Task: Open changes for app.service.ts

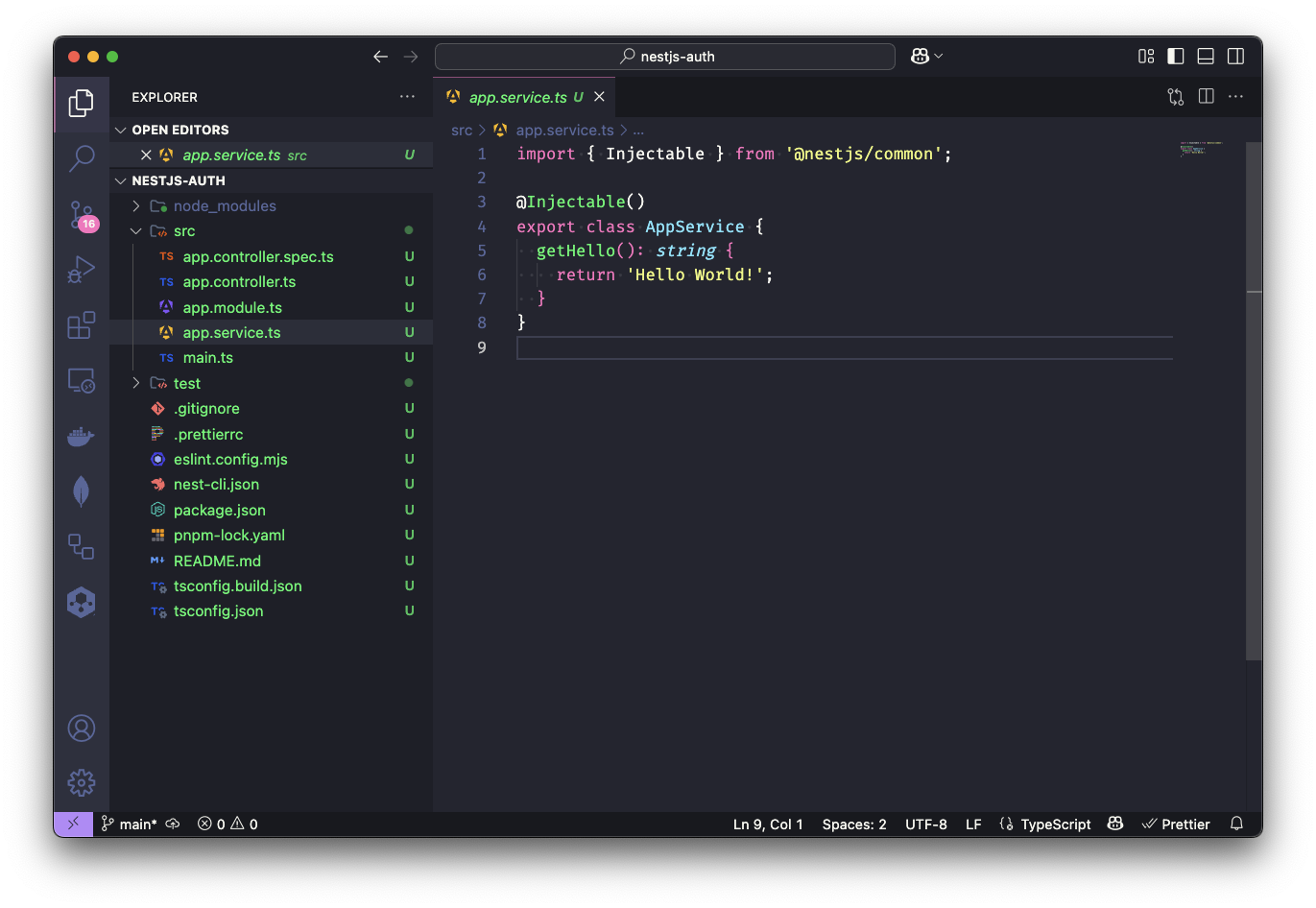Action: click(x=1176, y=97)
